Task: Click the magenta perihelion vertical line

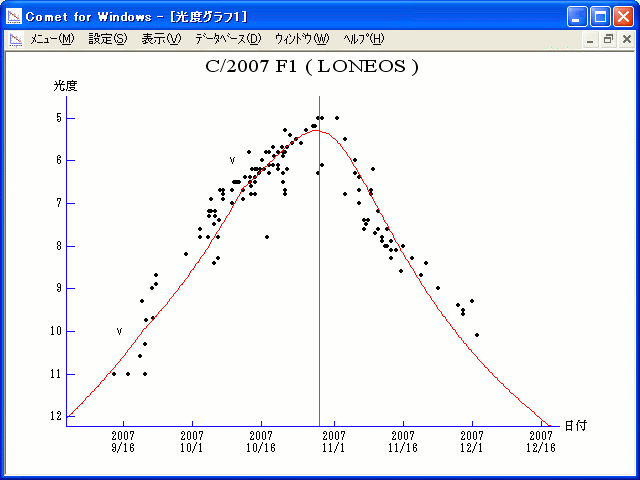Action: click(x=319, y=261)
